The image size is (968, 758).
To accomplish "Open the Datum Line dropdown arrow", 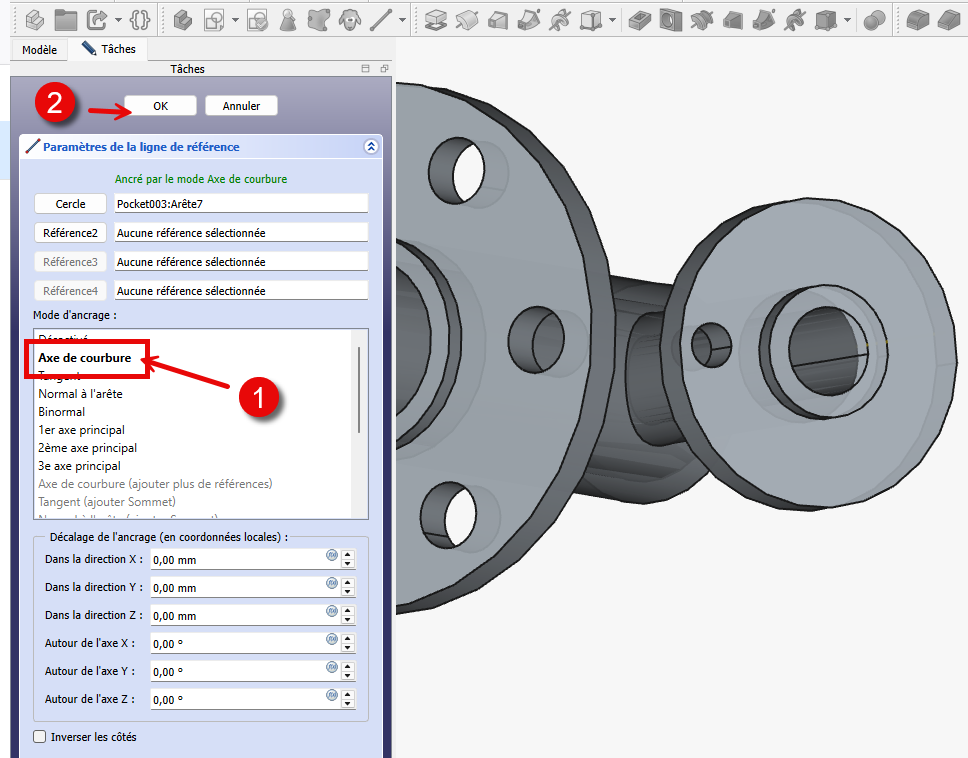I will click(x=402, y=20).
